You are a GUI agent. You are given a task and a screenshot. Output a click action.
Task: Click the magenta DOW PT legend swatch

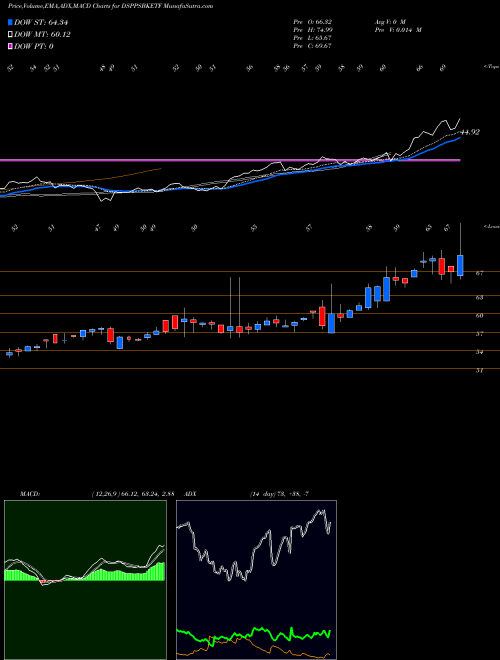(x=10, y=46)
